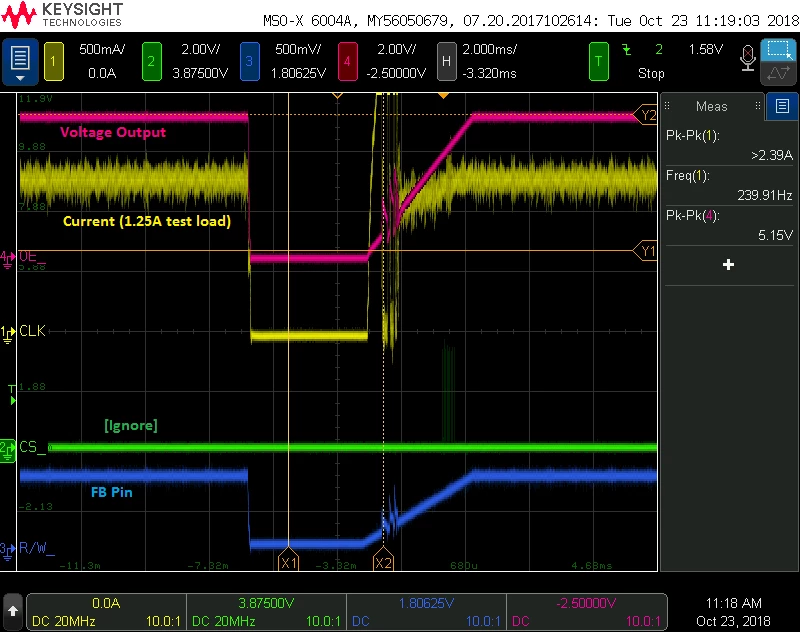The image size is (800, 632).
Task: Click the -3.320ms delay value
Action: [489, 73]
